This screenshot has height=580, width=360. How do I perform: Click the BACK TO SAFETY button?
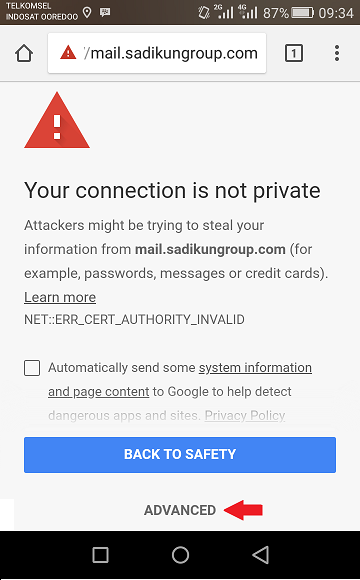pyautogui.click(x=180, y=455)
